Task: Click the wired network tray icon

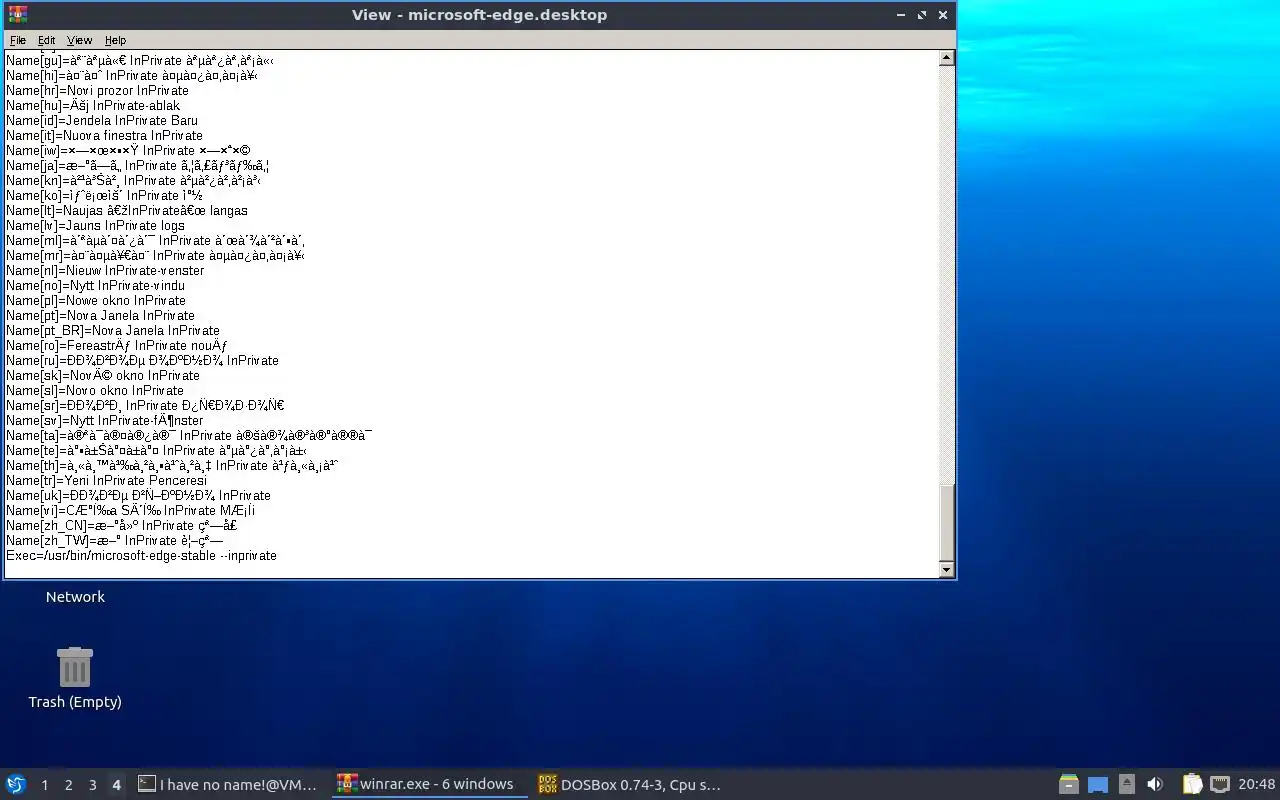Action: 1220,785
